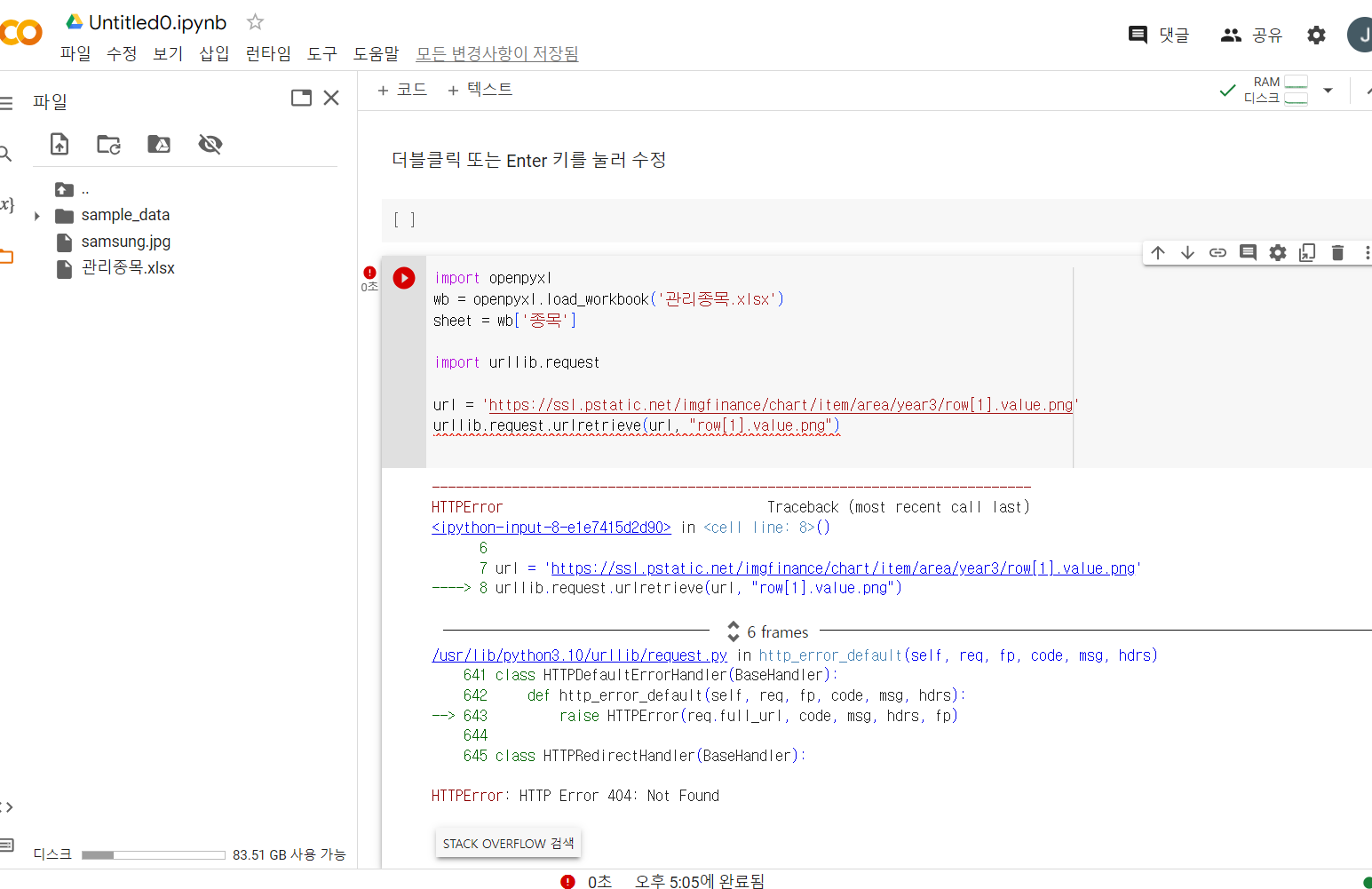The width and height of the screenshot is (1372, 889).
Task: Toggle table of contents sidebar icon
Action: [x=6, y=103]
